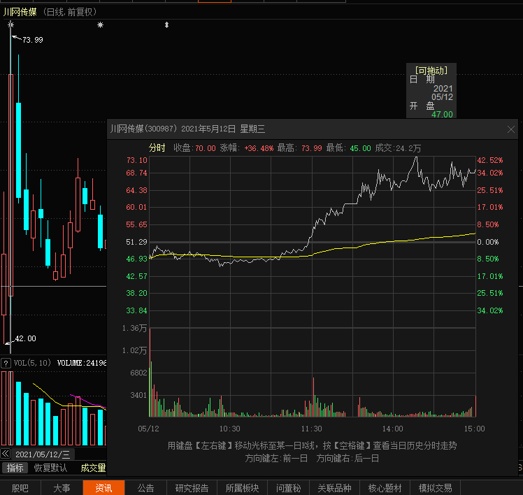
Task: Select the 成交量 indicator label
Action: click(93, 468)
